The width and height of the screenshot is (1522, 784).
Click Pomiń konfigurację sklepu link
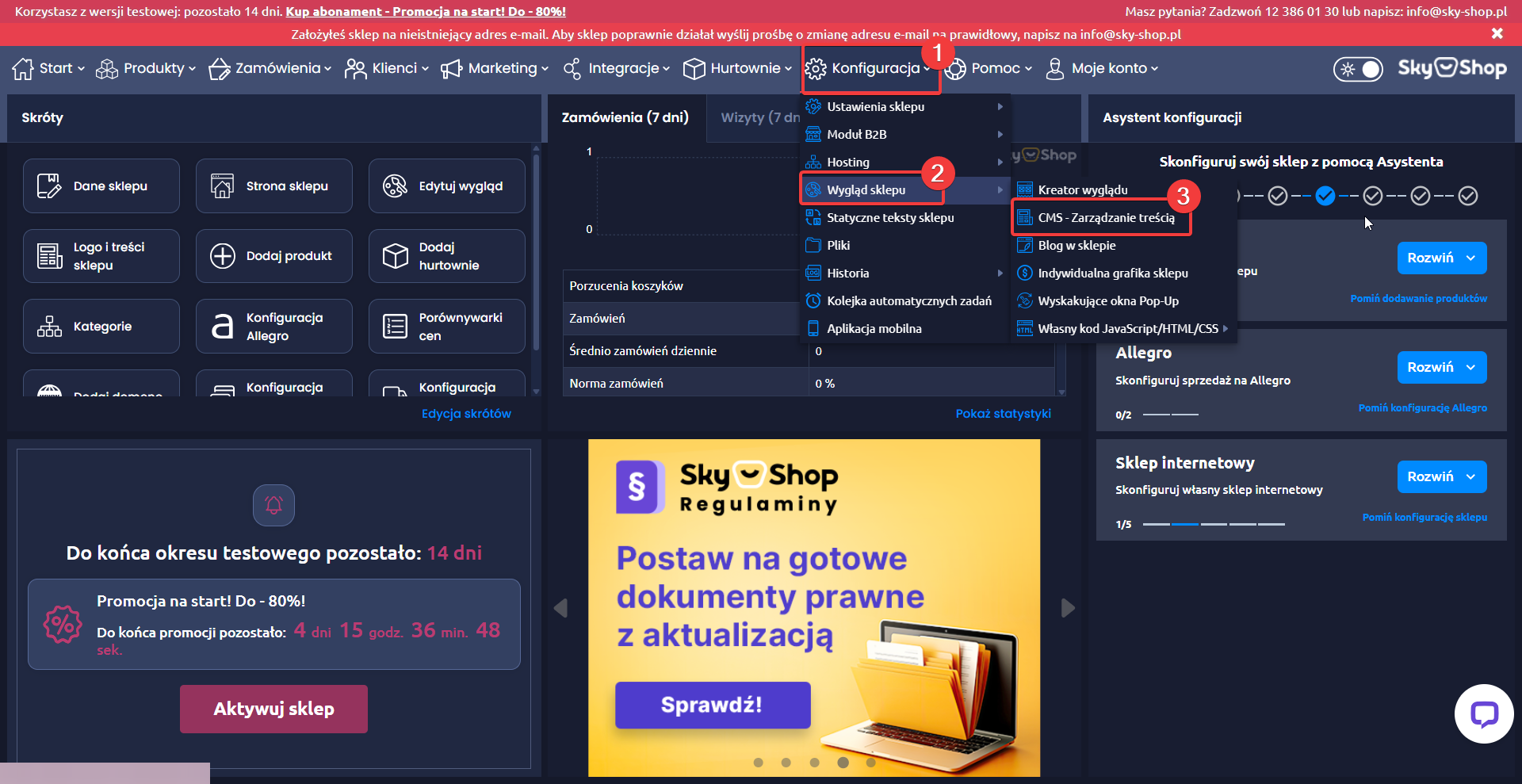(x=1424, y=518)
